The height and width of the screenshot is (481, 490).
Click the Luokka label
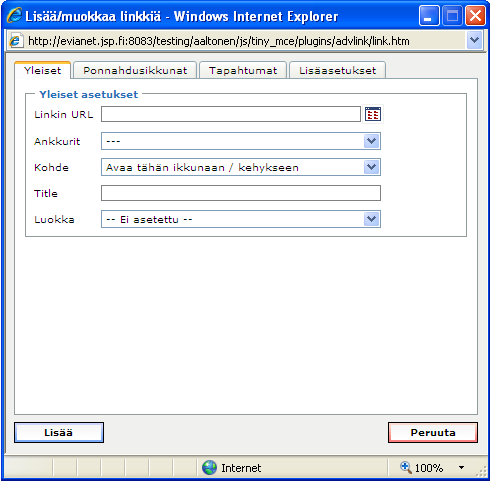click(54, 219)
